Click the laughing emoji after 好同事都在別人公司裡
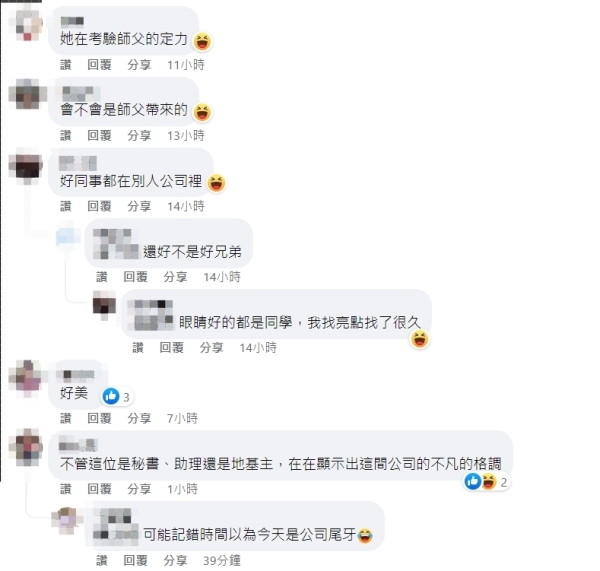600x571 pixels. 216,183
